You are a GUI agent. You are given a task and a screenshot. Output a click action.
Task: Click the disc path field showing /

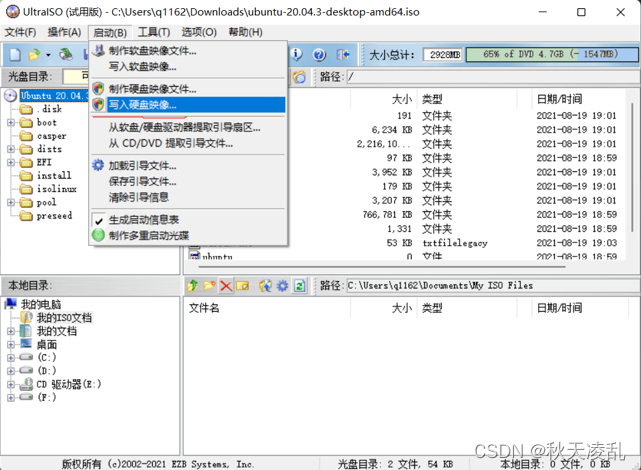pyautogui.click(x=493, y=77)
